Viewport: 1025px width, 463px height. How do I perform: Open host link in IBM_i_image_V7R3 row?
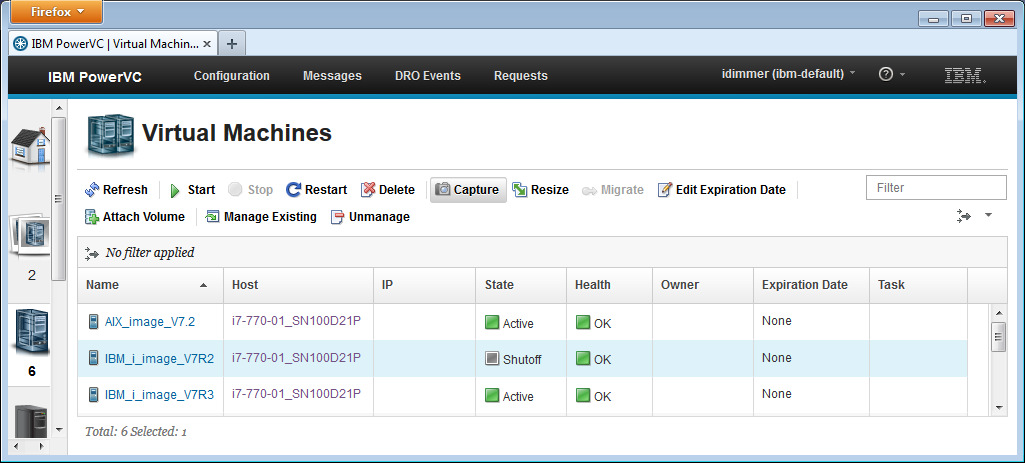point(296,394)
